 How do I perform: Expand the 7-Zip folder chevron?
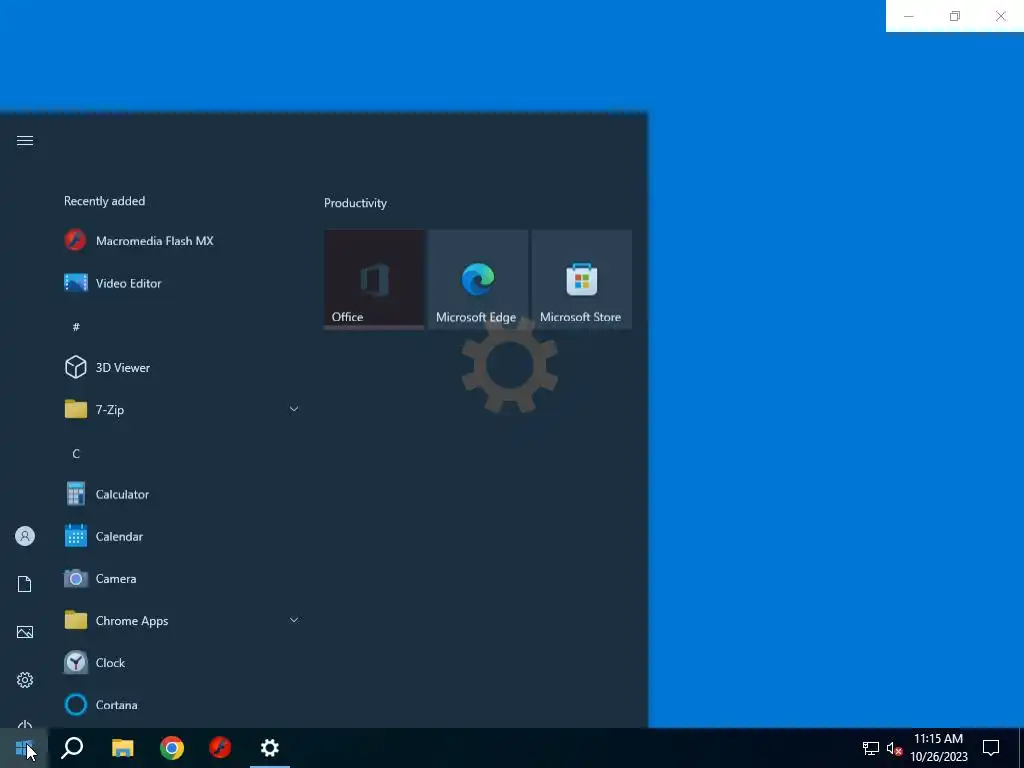coord(294,409)
